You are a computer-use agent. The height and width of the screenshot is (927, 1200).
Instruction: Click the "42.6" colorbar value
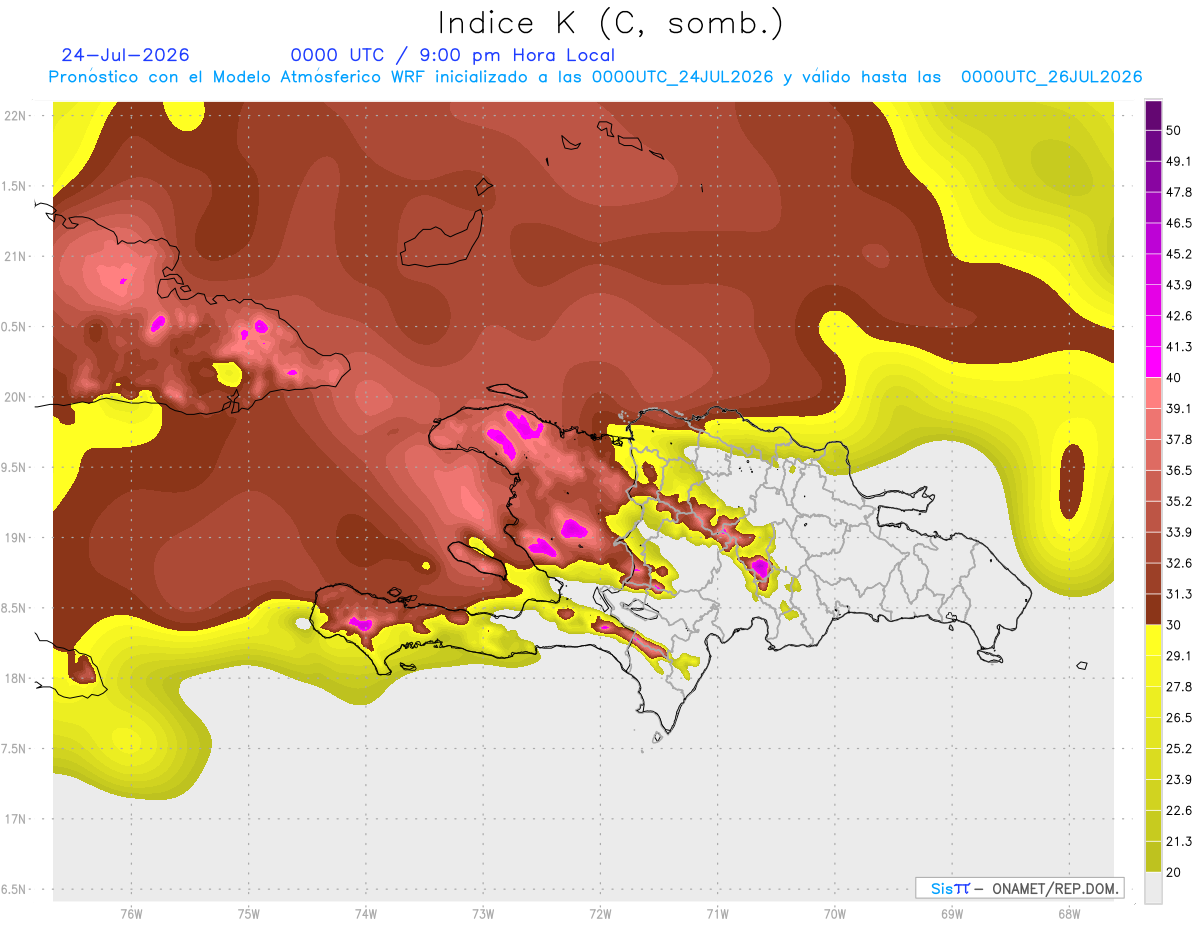tap(1178, 316)
